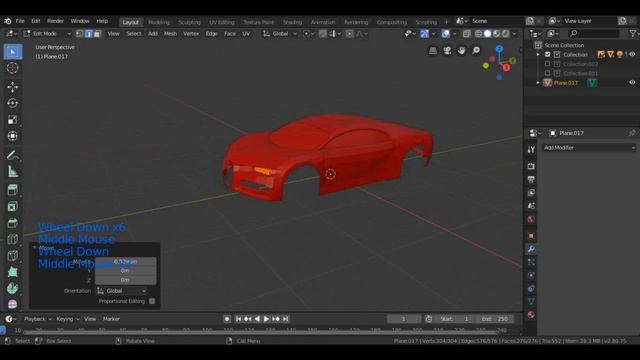Select the Spin tool

tap(13, 288)
